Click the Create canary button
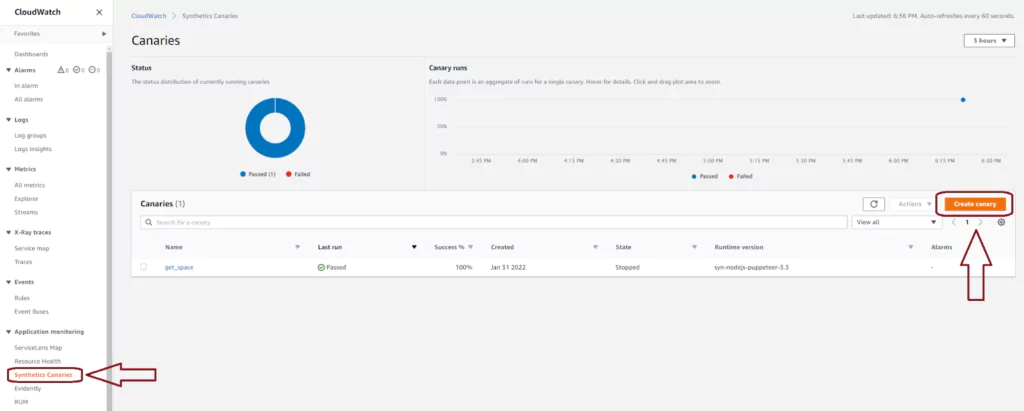The height and width of the screenshot is (411, 1024). click(975, 205)
